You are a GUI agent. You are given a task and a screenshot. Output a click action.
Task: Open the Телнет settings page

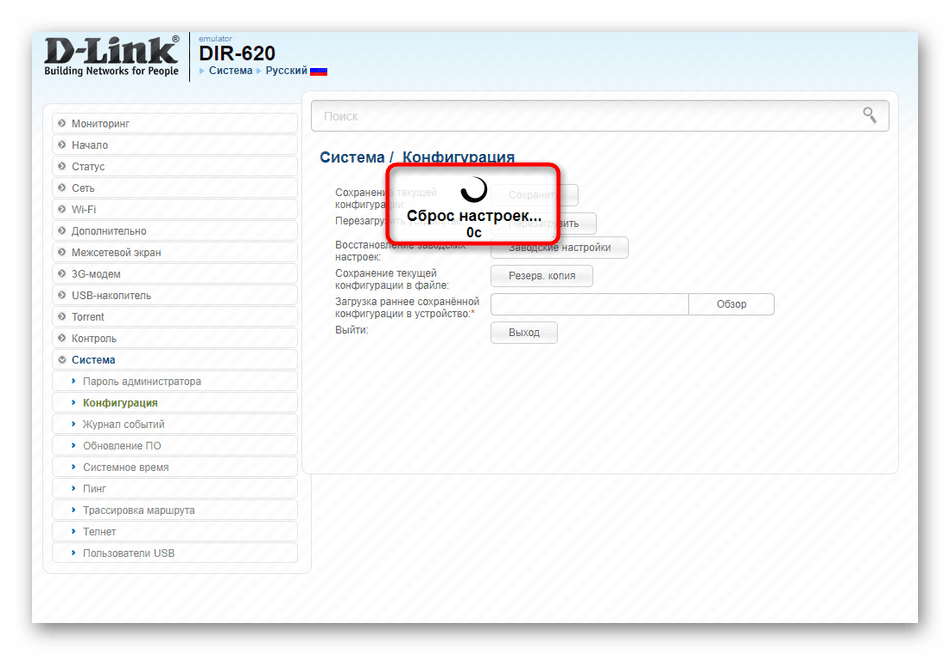coord(174,532)
